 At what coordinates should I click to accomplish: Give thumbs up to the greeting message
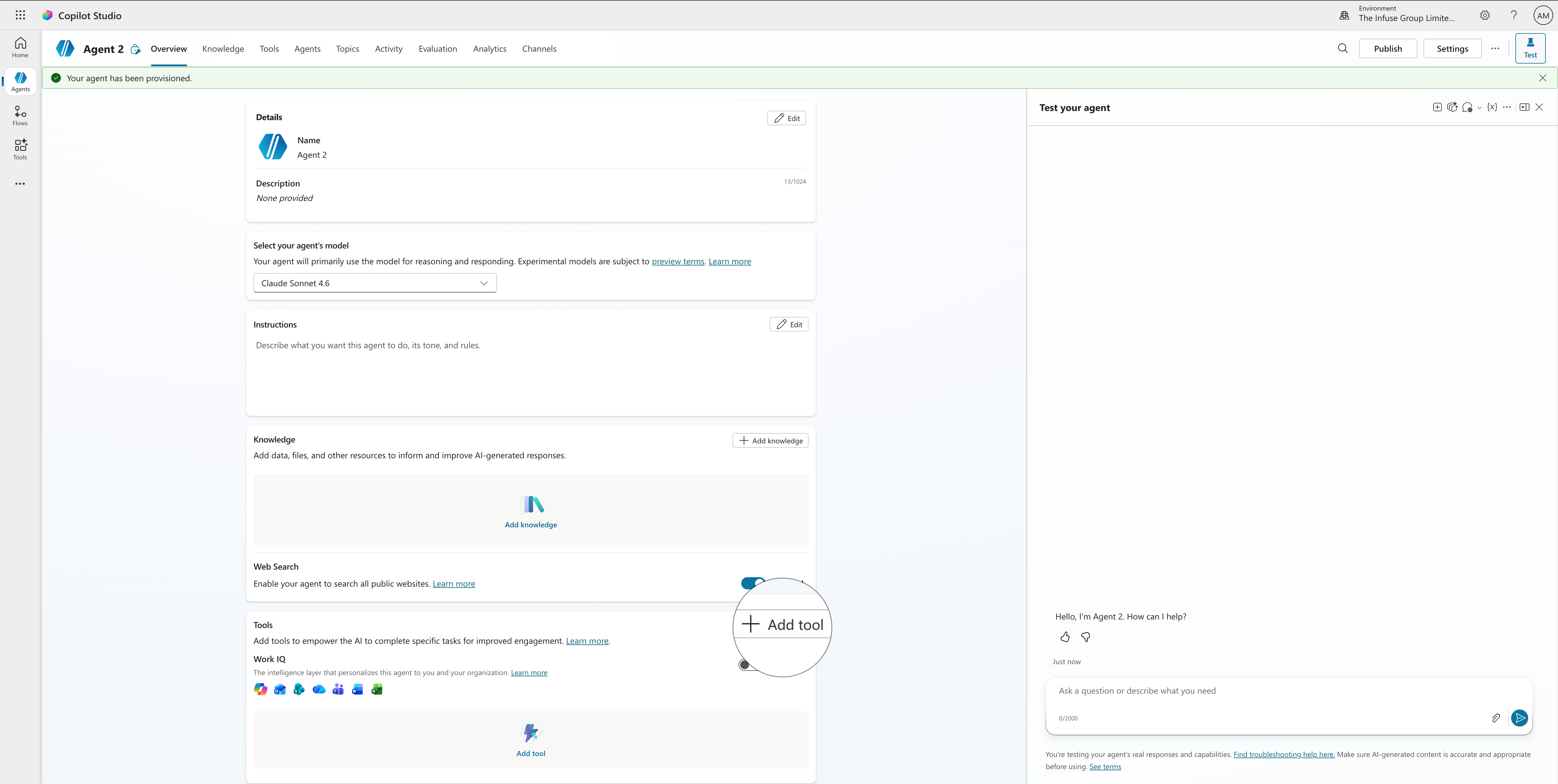click(x=1065, y=637)
